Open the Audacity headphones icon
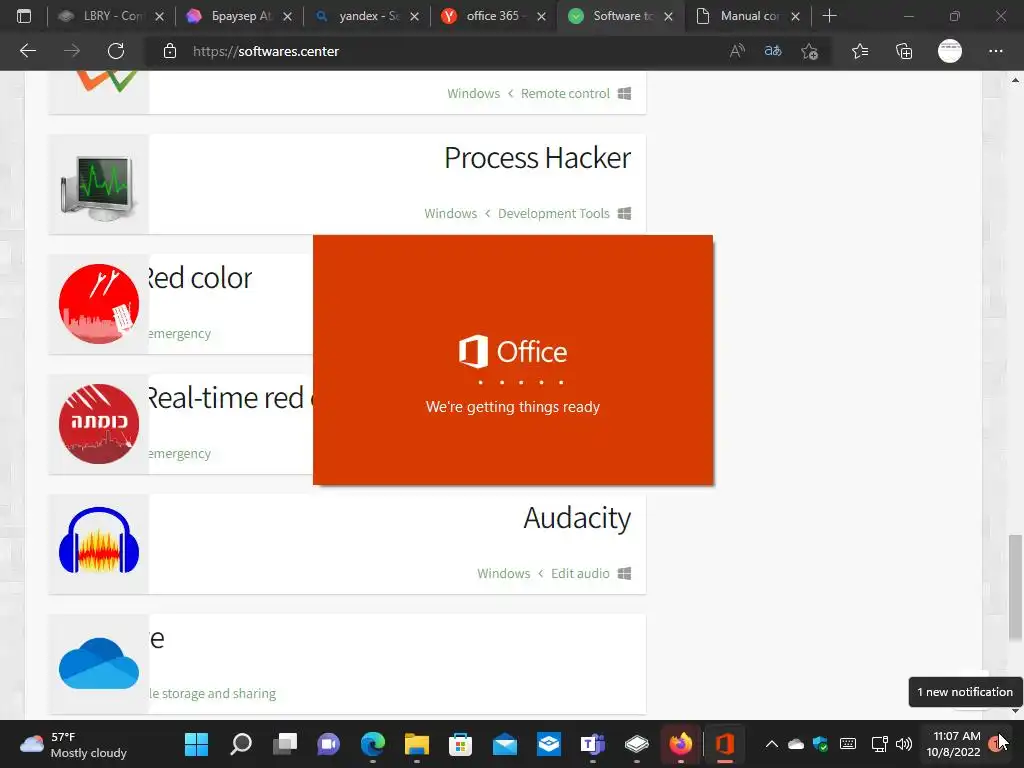 [99, 541]
